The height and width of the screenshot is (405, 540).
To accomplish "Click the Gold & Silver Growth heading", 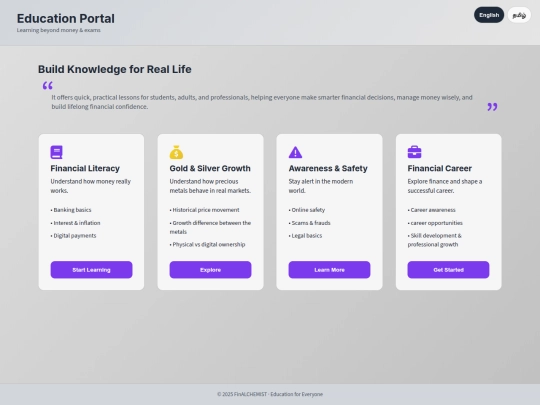I will [210, 168].
